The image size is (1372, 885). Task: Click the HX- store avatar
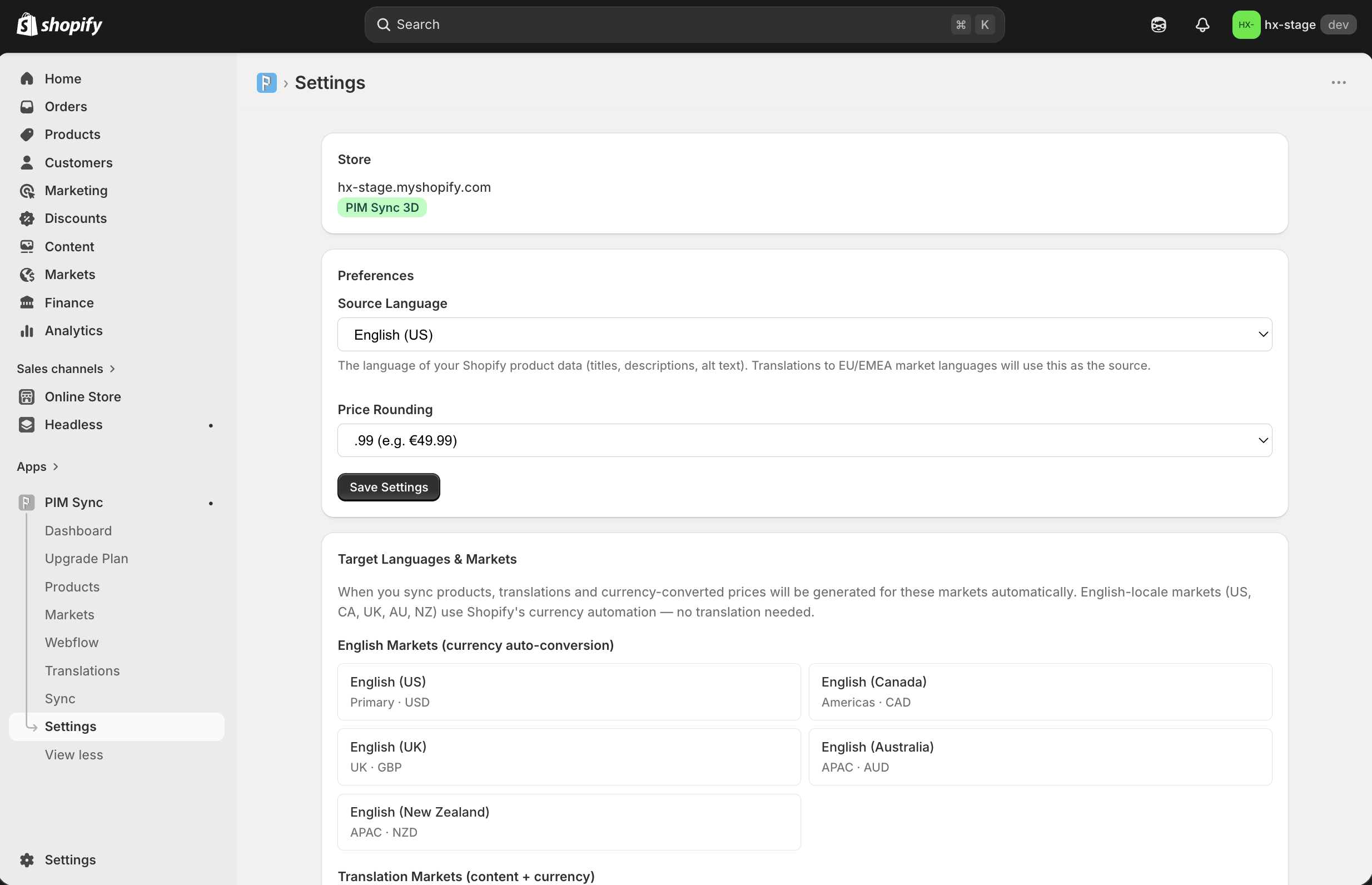click(x=1246, y=24)
